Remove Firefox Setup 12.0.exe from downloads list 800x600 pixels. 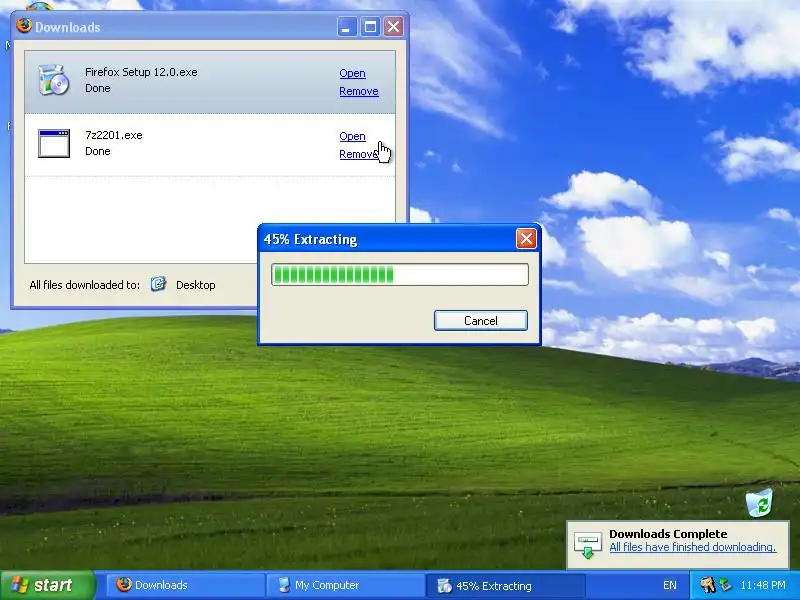pyautogui.click(x=359, y=91)
